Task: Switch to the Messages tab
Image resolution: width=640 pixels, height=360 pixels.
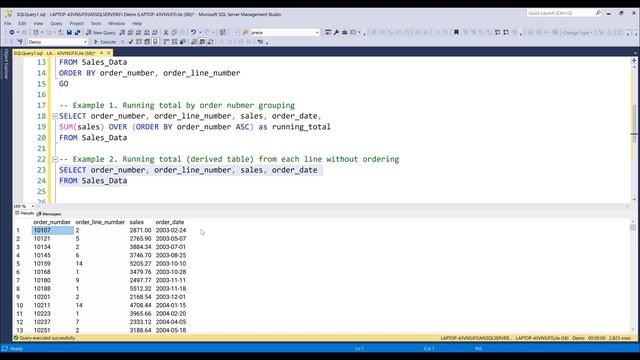Action: tap(49, 214)
